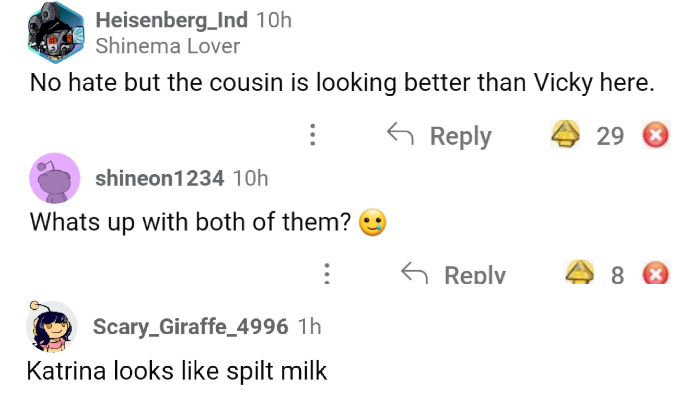Click the Shinema Lover user flair
The width and height of the screenshot is (700, 403).
pyautogui.click(x=167, y=46)
